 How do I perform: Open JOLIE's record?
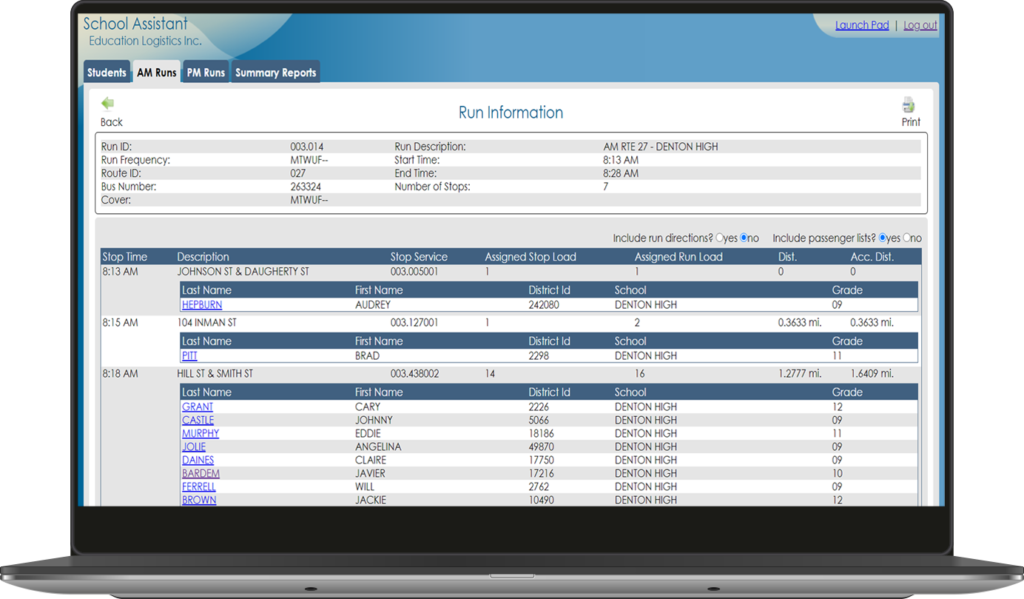[195, 446]
